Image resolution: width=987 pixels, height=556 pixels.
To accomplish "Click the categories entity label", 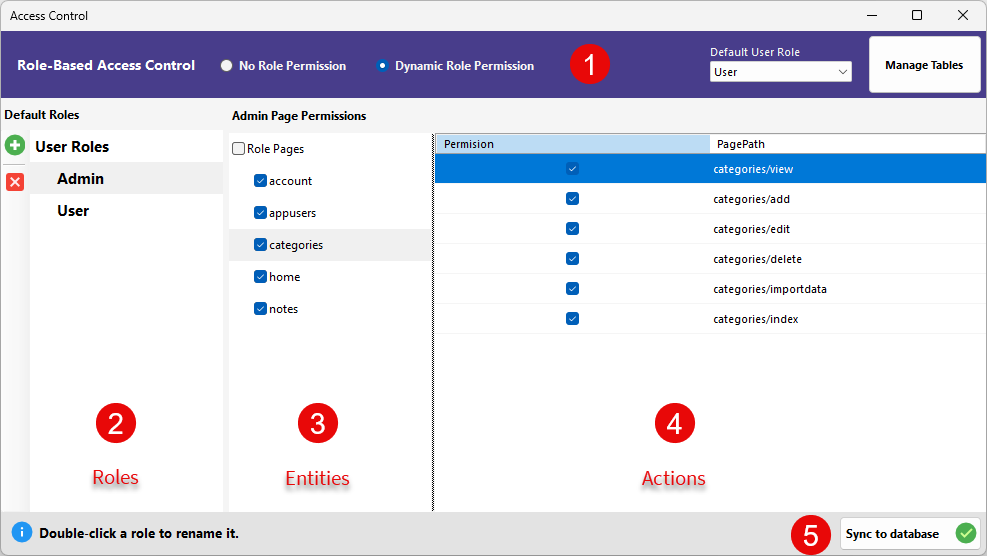I will 296,246.
